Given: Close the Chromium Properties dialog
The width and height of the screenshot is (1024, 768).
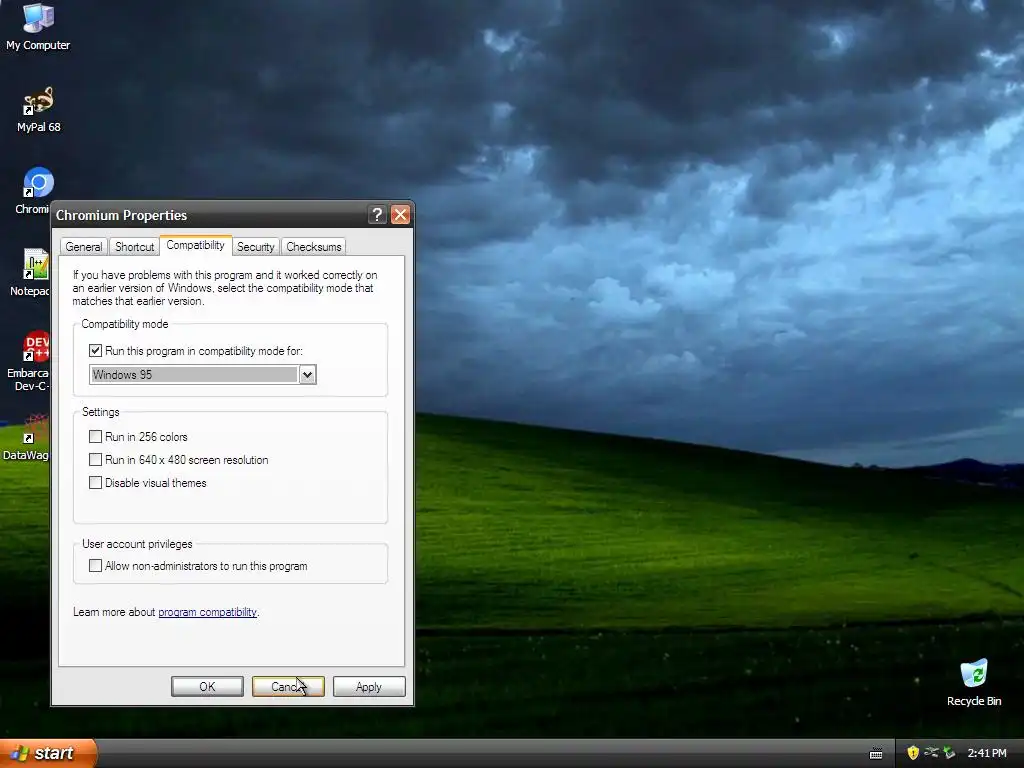Looking at the screenshot, I should tap(400, 215).
